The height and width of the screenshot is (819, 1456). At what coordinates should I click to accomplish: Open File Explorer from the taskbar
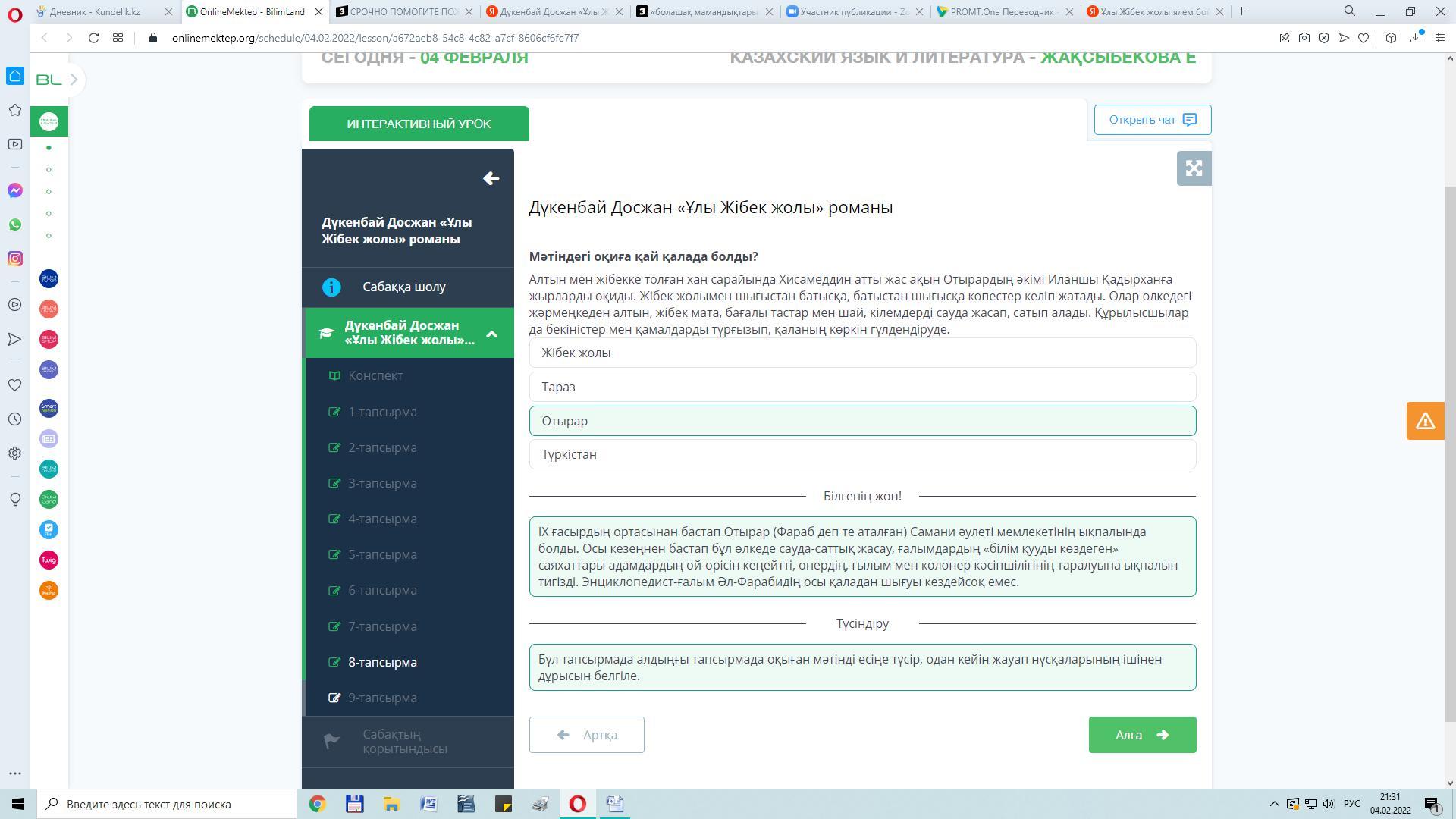tap(391, 804)
